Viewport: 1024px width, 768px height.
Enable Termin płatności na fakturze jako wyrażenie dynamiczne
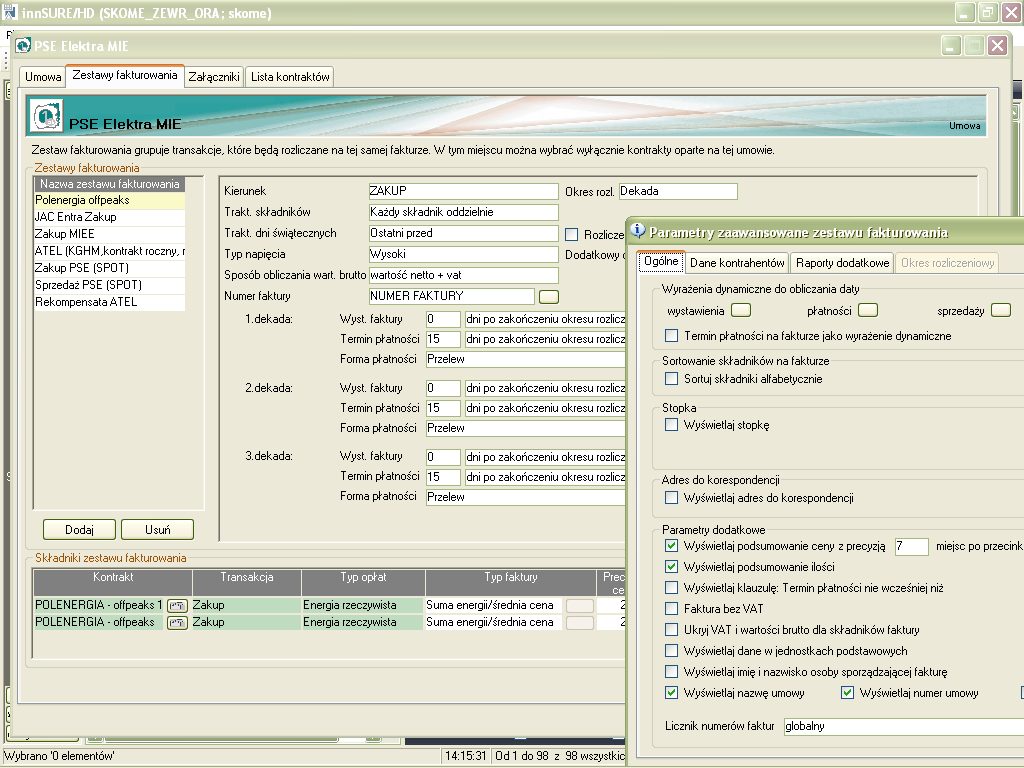coord(671,336)
